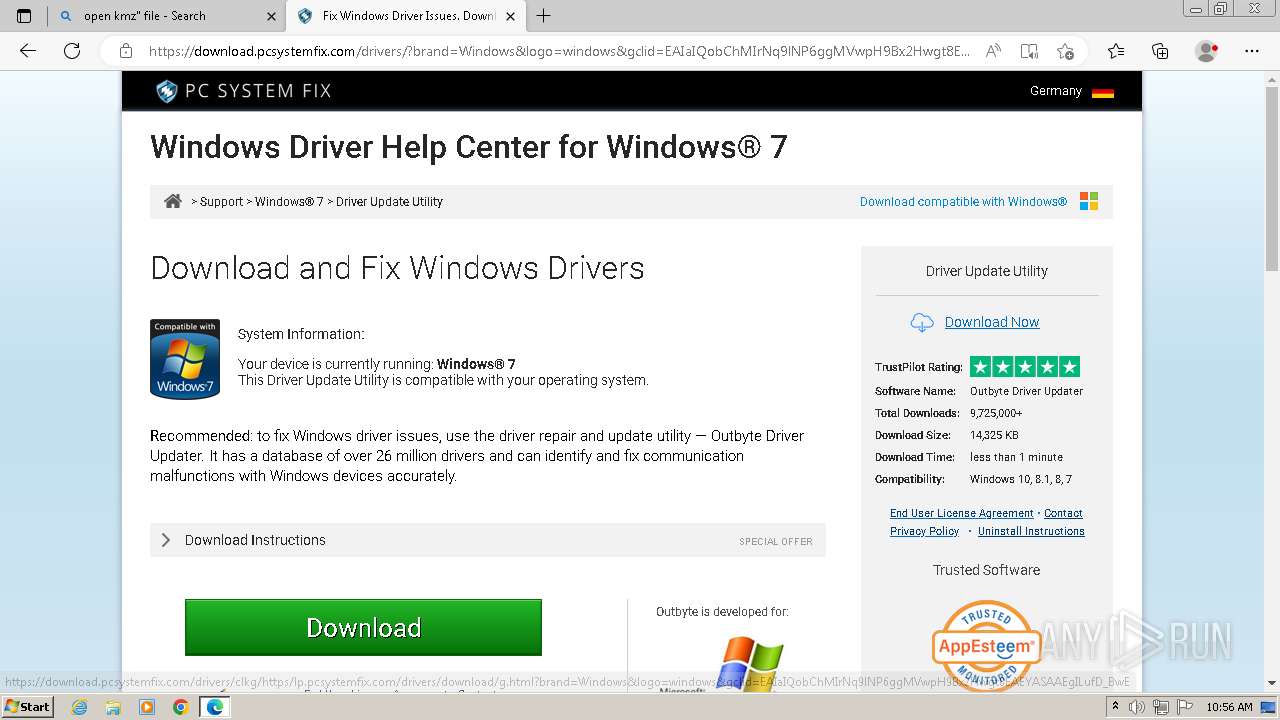Launch Internet Explorer from taskbar

pyautogui.click(x=79, y=707)
